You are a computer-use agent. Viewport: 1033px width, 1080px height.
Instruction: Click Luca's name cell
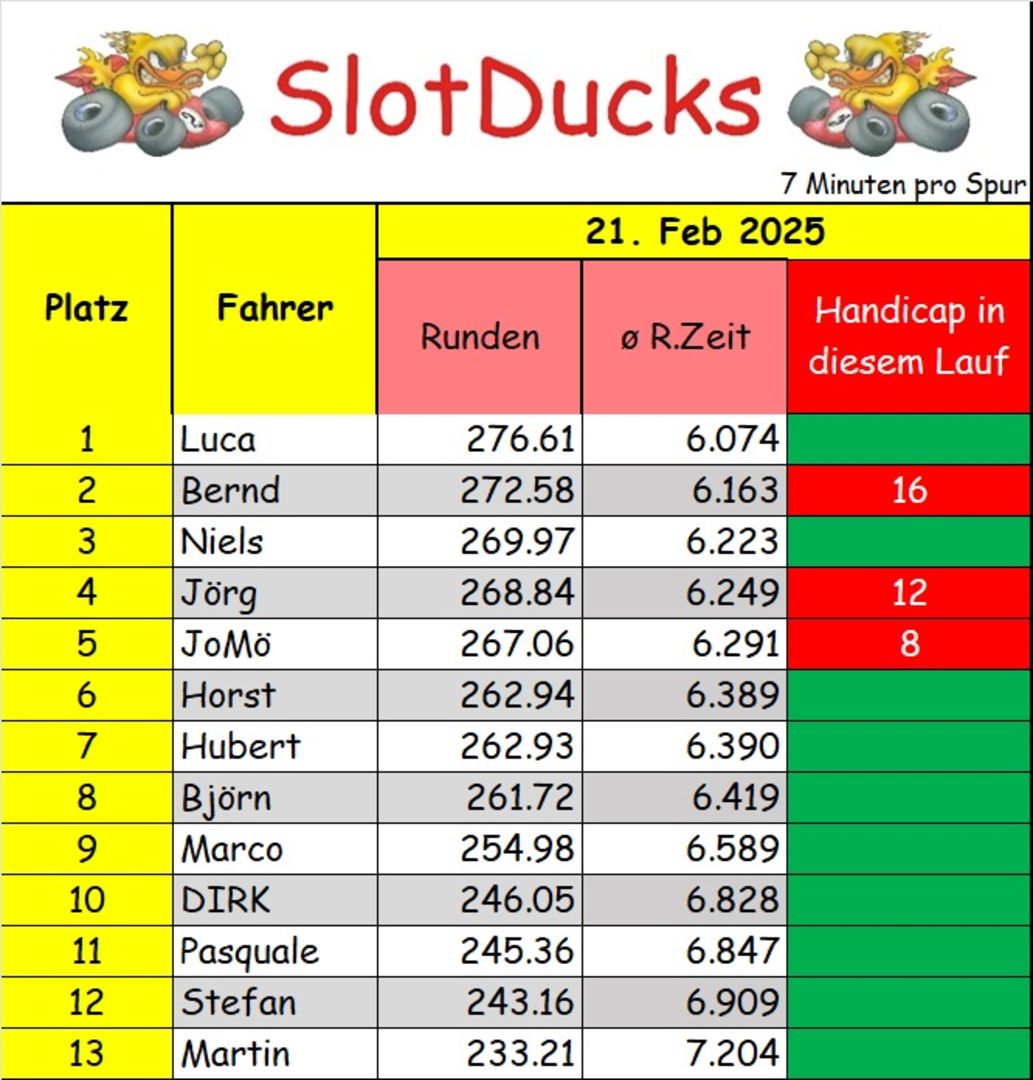(275, 439)
